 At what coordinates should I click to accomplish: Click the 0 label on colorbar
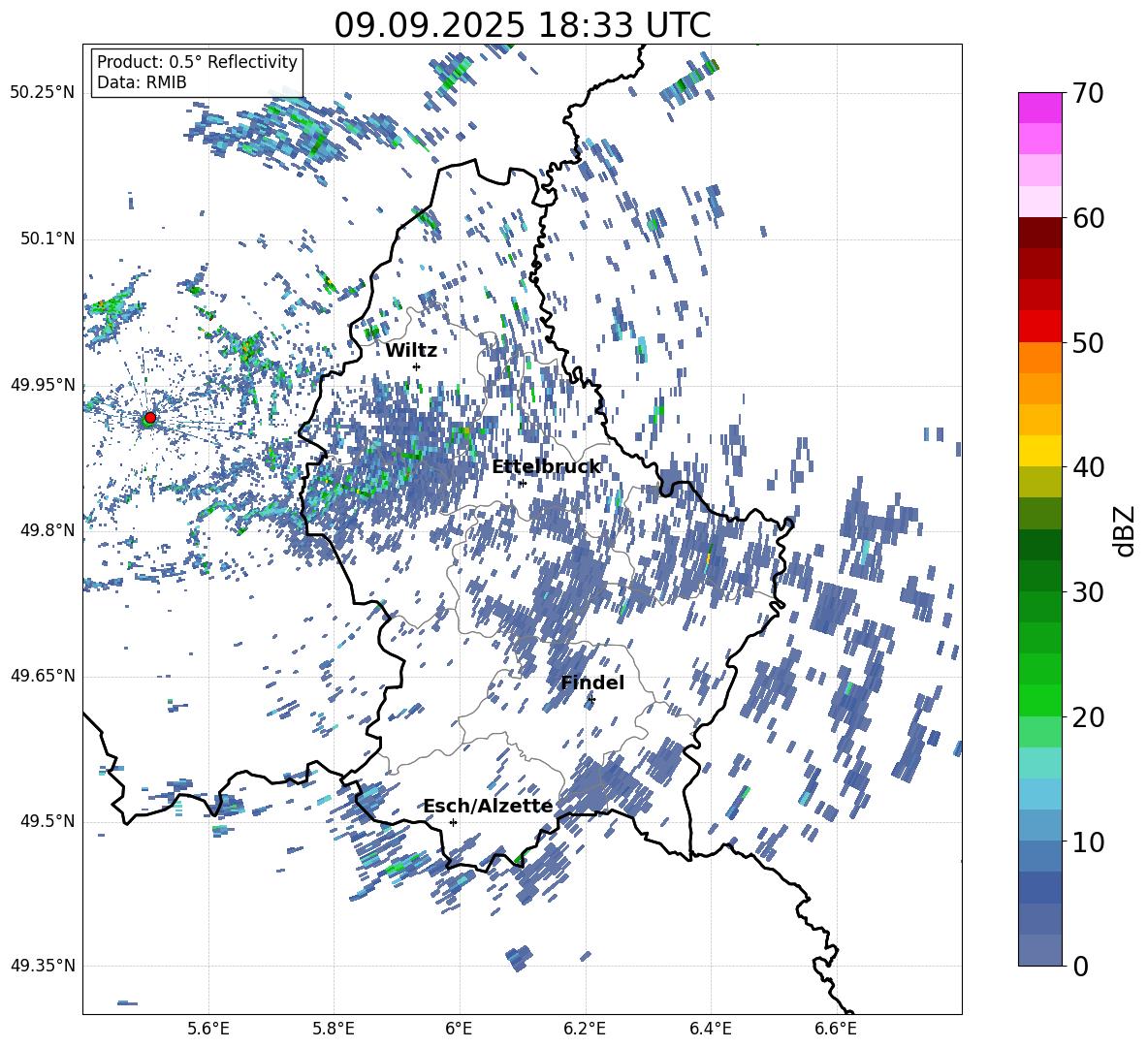(1080, 966)
